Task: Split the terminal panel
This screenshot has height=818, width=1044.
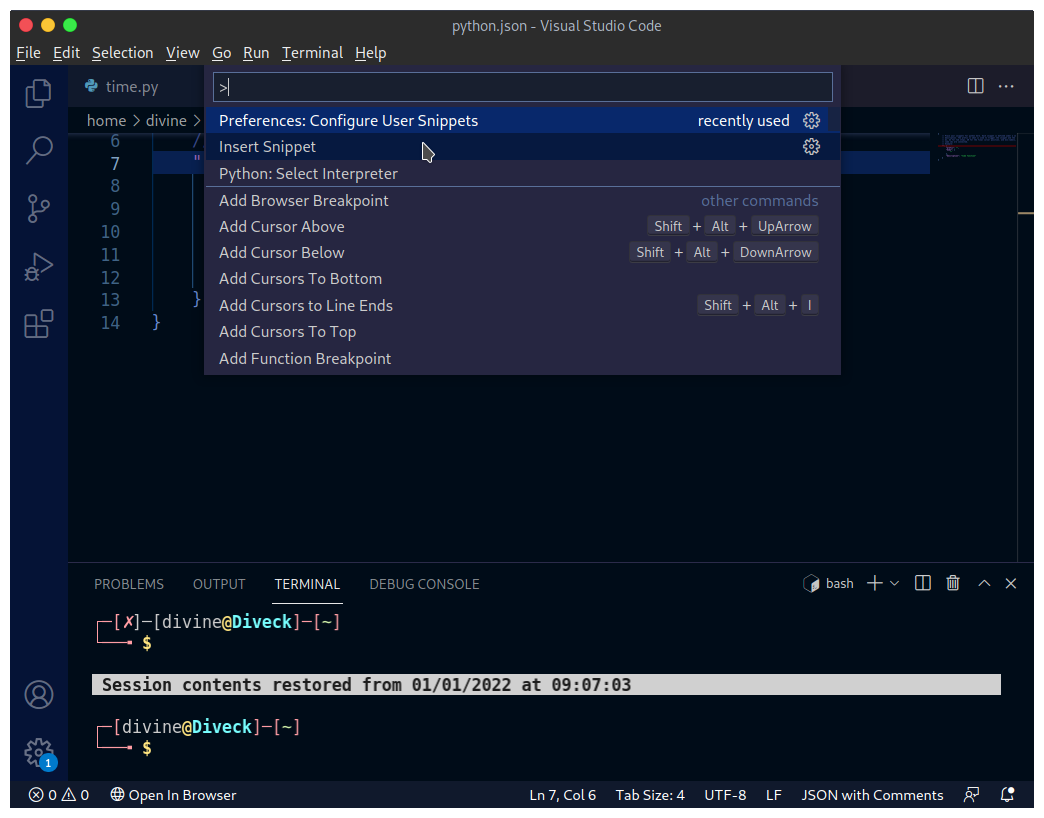Action: tap(923, 584)
